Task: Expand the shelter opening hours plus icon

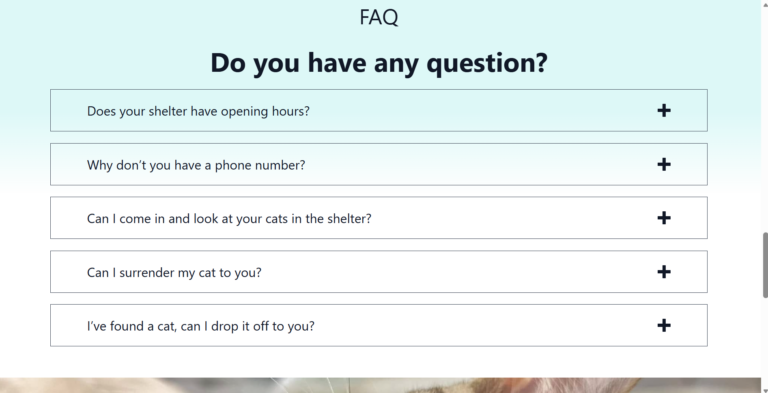Action: click(x=664, y=111)
